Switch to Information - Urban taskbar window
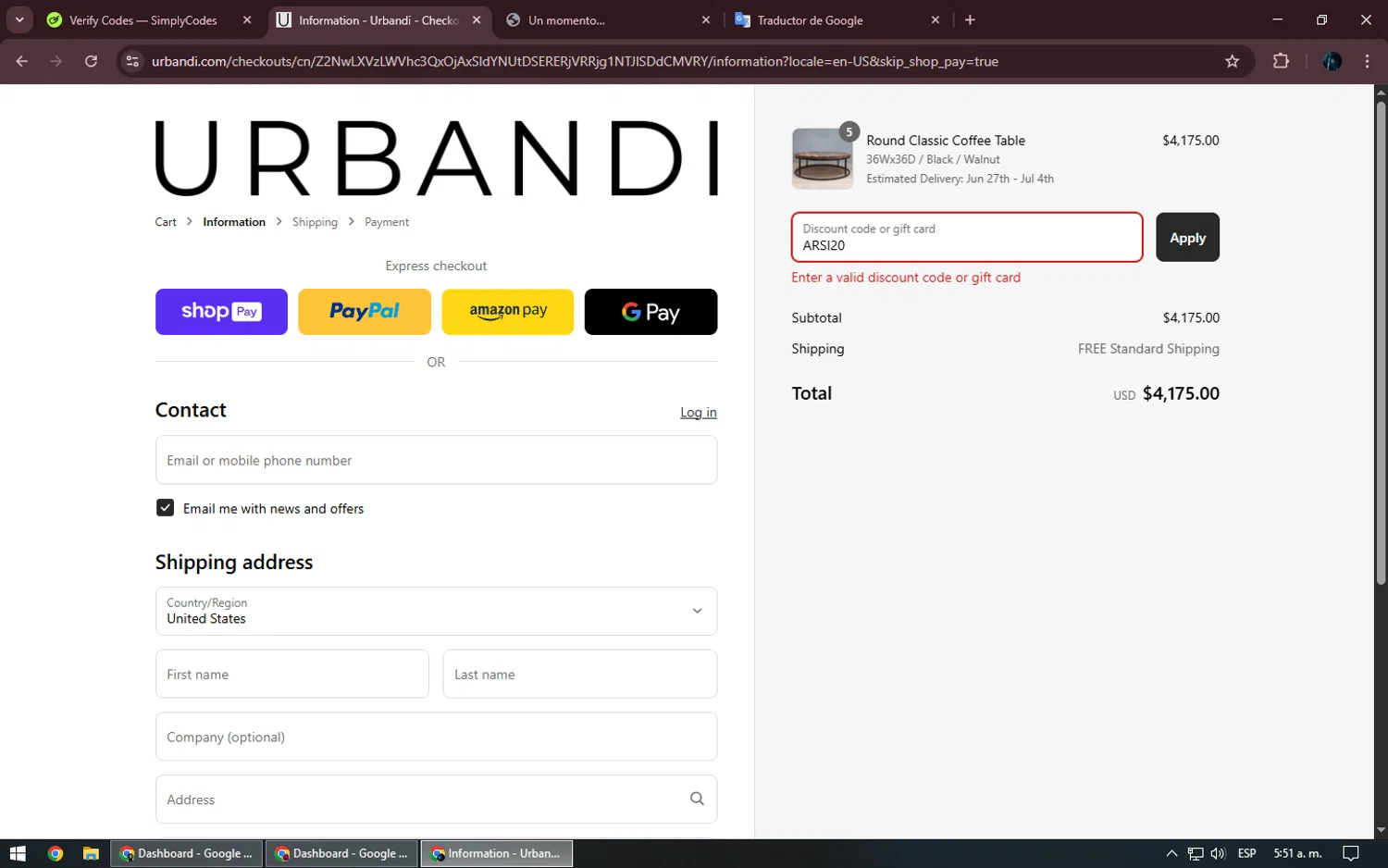The image size is (1388, 868). tap(497, 853)
